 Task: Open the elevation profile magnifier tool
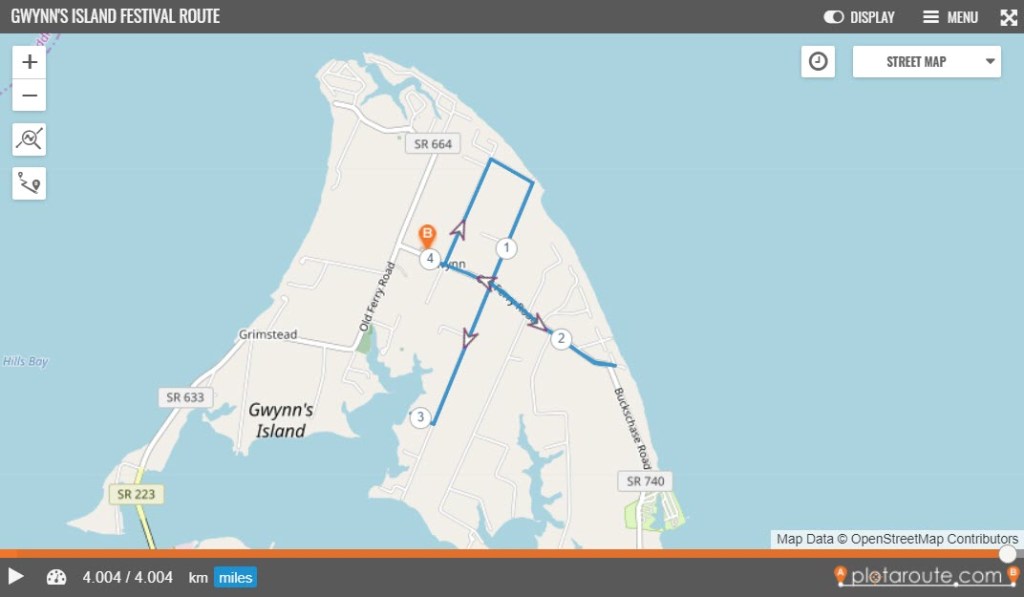pyautogui.click(x=29, y=139)
